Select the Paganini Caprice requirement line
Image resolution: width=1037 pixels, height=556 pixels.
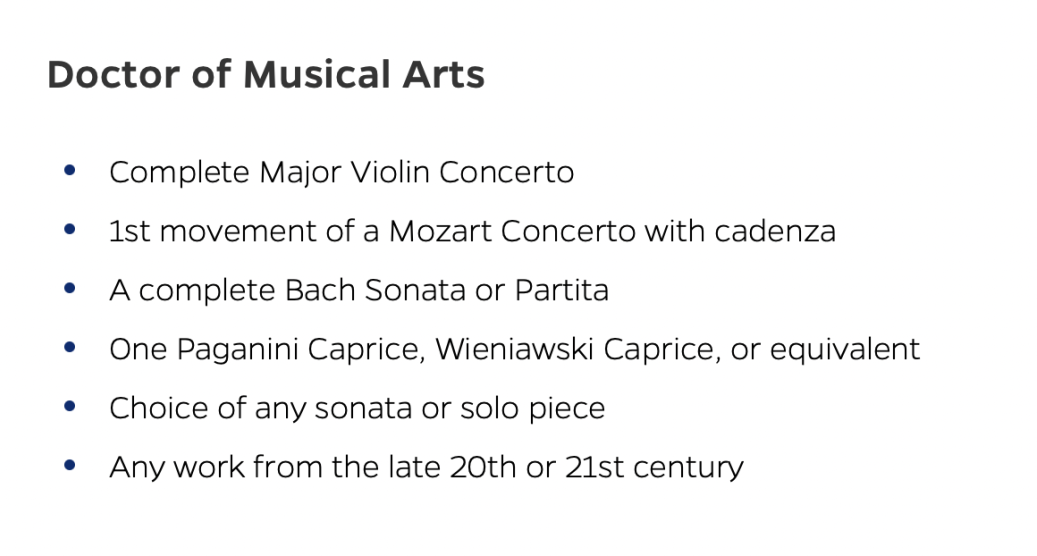514,350
